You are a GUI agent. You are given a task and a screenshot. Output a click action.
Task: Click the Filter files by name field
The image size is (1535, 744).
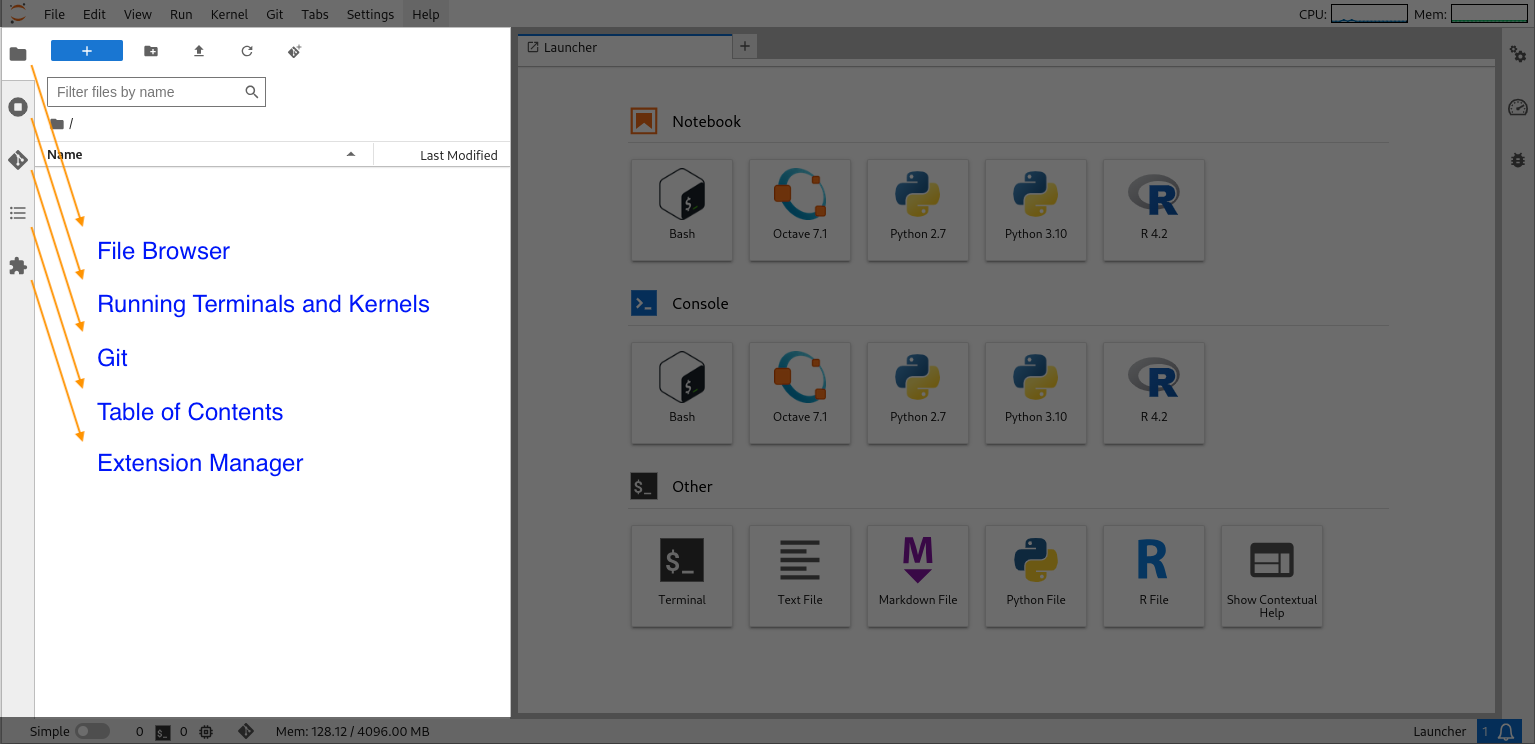156,92
